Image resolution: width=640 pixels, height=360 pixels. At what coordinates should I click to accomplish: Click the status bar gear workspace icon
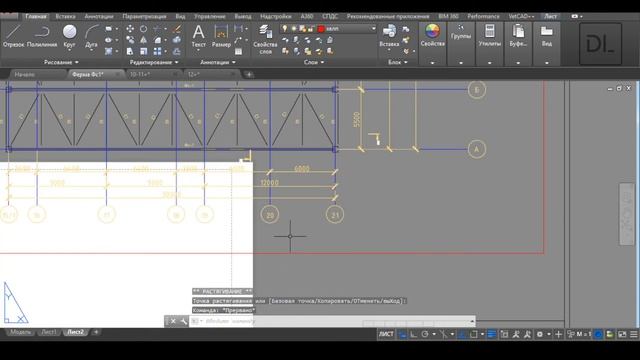[x=540, y=334]
